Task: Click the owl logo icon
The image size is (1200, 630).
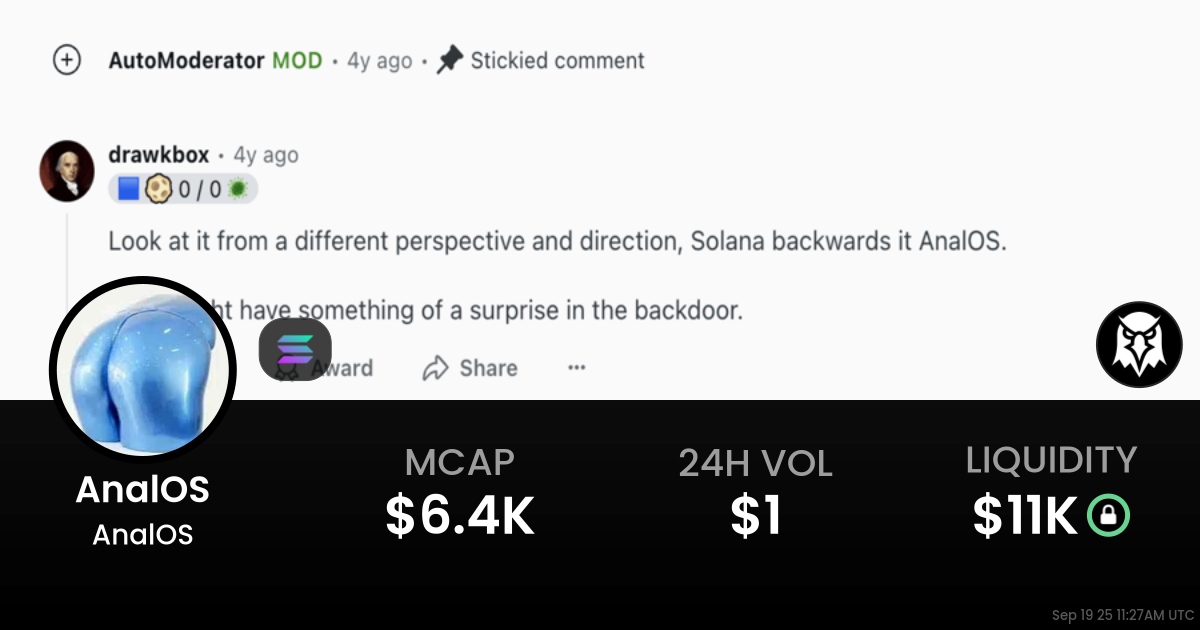Action: tap(1139, 344)
